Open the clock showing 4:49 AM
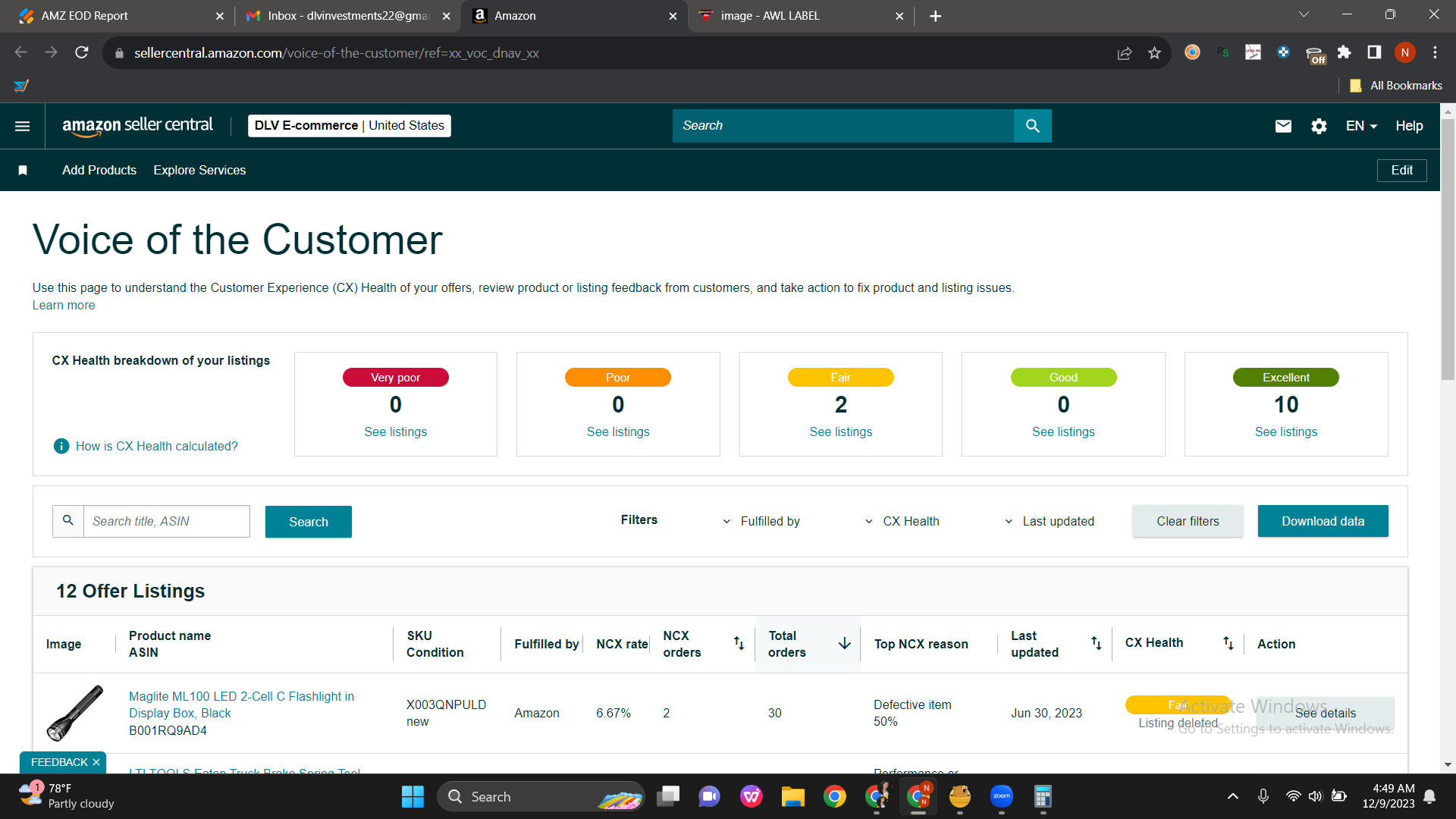Viewport: 1456px width, 819px height. tap(1389, 796)
